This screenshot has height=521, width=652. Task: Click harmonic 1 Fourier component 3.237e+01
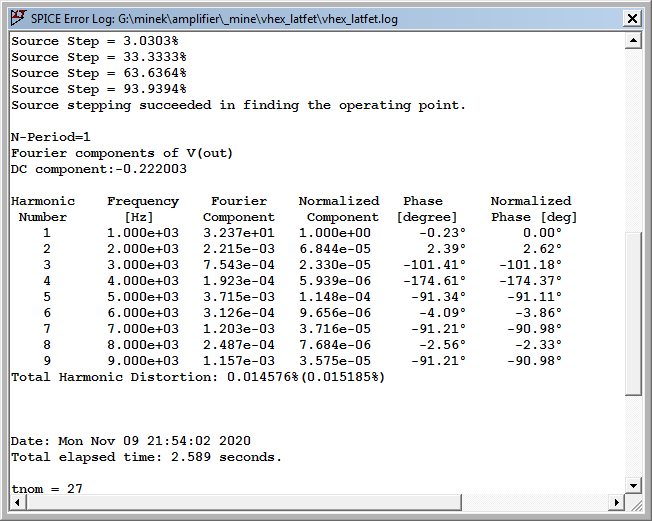239,233
